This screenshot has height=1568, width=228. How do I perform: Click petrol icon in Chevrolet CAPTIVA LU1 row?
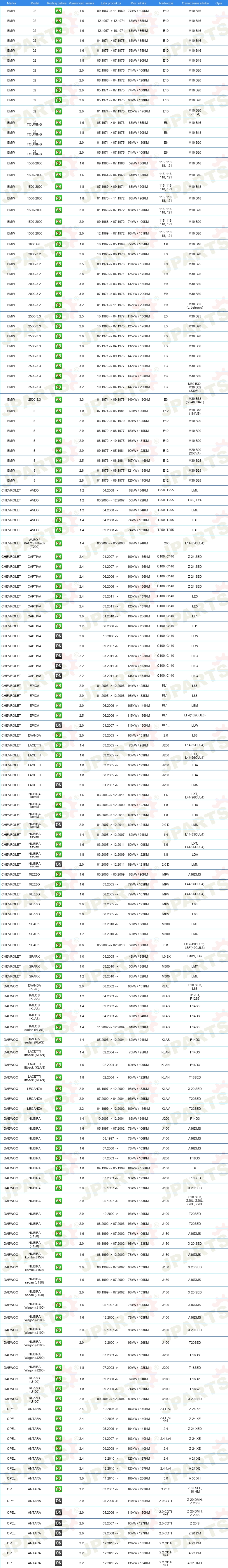58,626
